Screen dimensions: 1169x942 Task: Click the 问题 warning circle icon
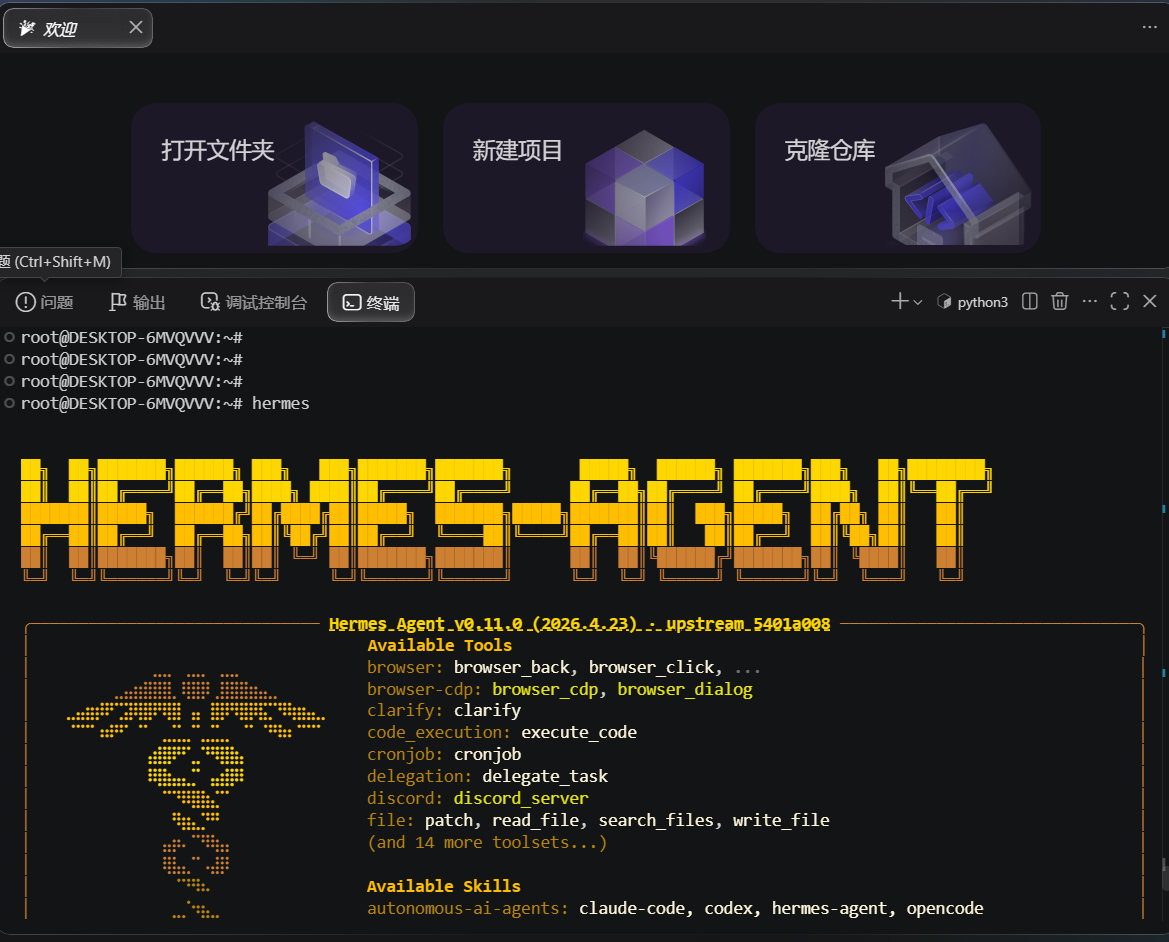point(25,302)
